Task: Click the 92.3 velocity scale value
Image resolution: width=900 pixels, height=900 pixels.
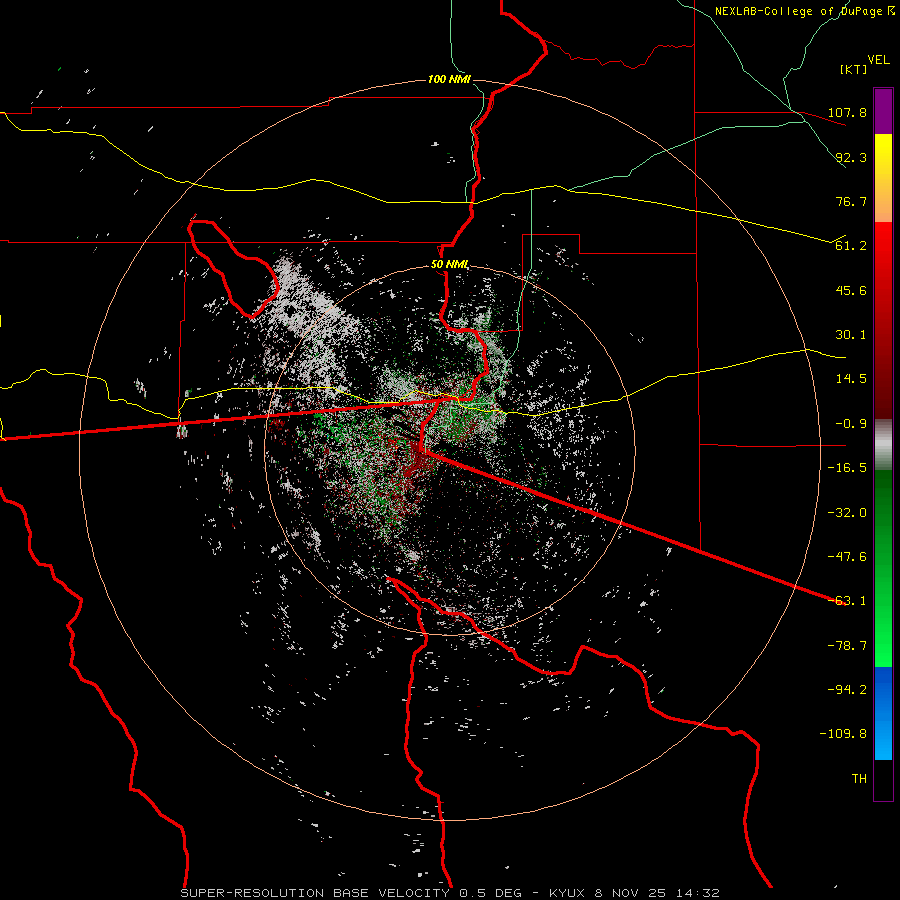Action: (851, 157)
